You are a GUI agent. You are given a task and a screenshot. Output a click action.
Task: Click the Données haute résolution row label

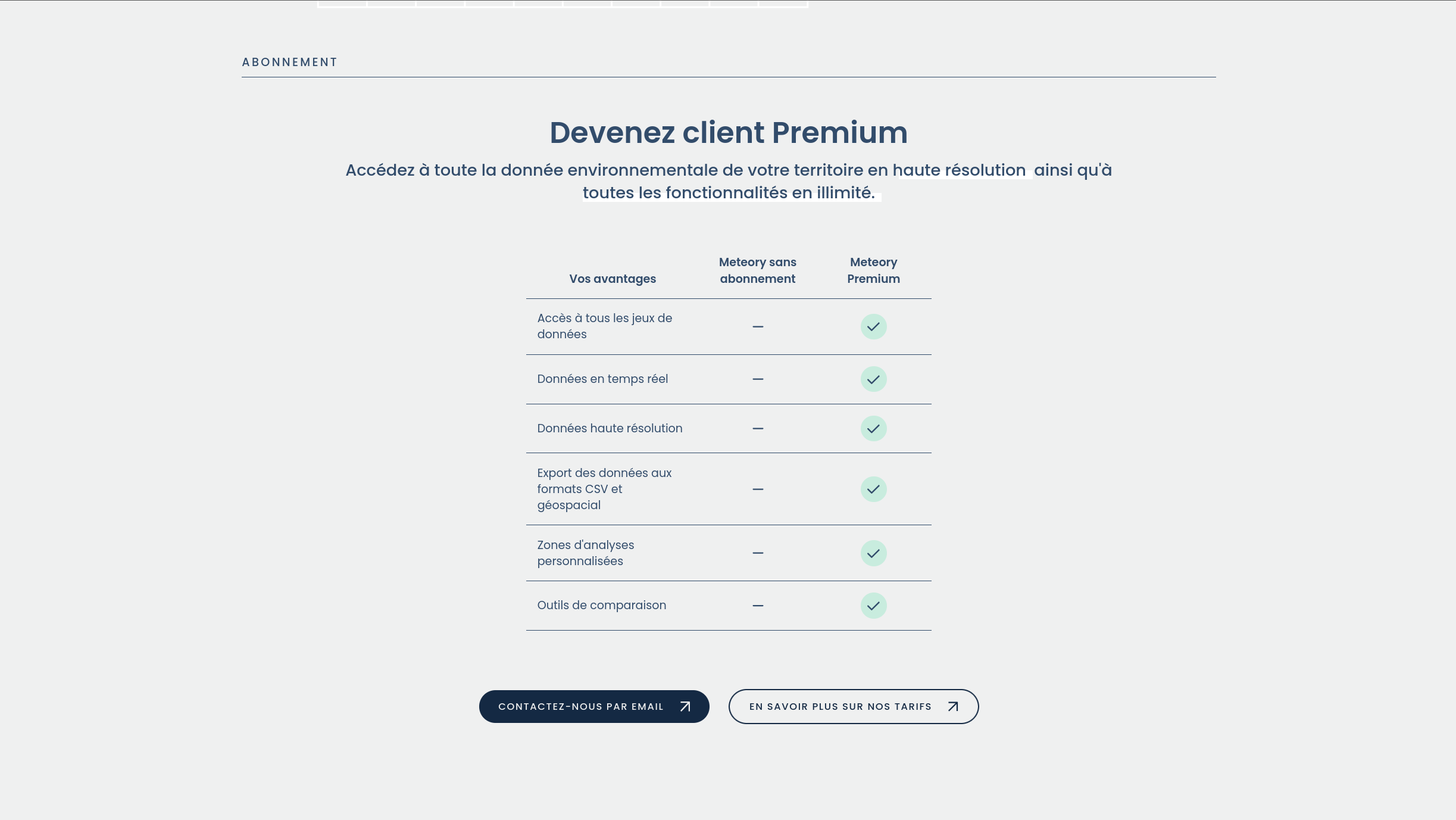(610, 428)
